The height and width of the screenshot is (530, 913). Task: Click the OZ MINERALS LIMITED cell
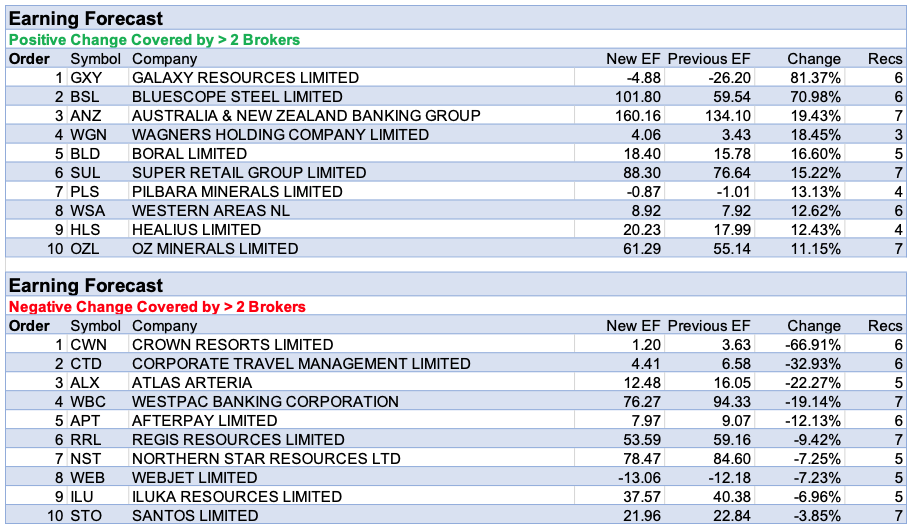coord(215,249)
